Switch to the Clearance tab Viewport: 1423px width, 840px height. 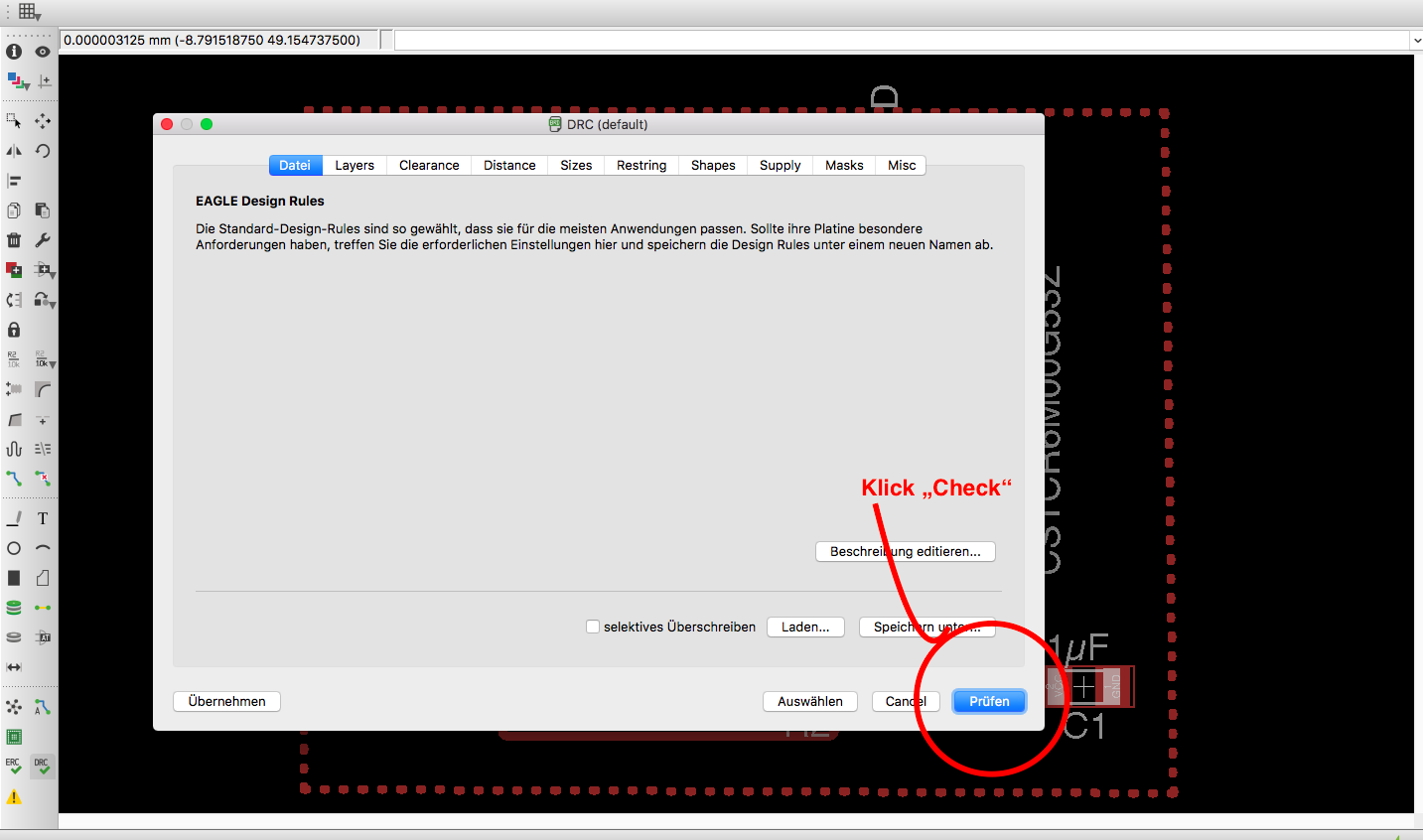tap(429, 165)
